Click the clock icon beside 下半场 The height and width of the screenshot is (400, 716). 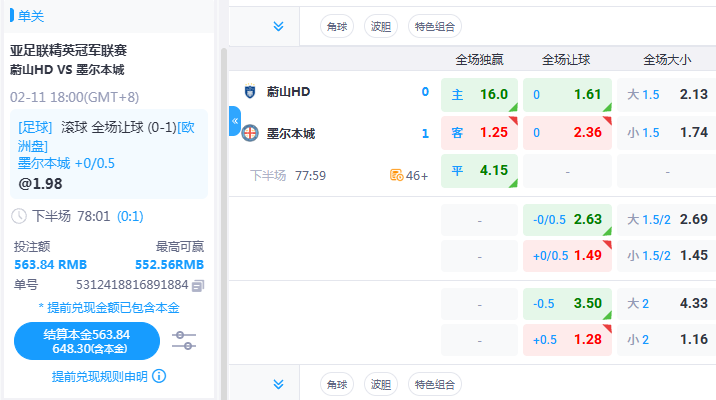18,216
